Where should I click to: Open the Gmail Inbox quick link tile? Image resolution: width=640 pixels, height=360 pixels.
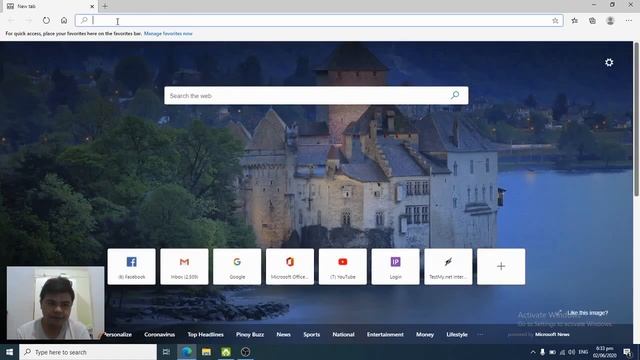[x=184, y=267]
